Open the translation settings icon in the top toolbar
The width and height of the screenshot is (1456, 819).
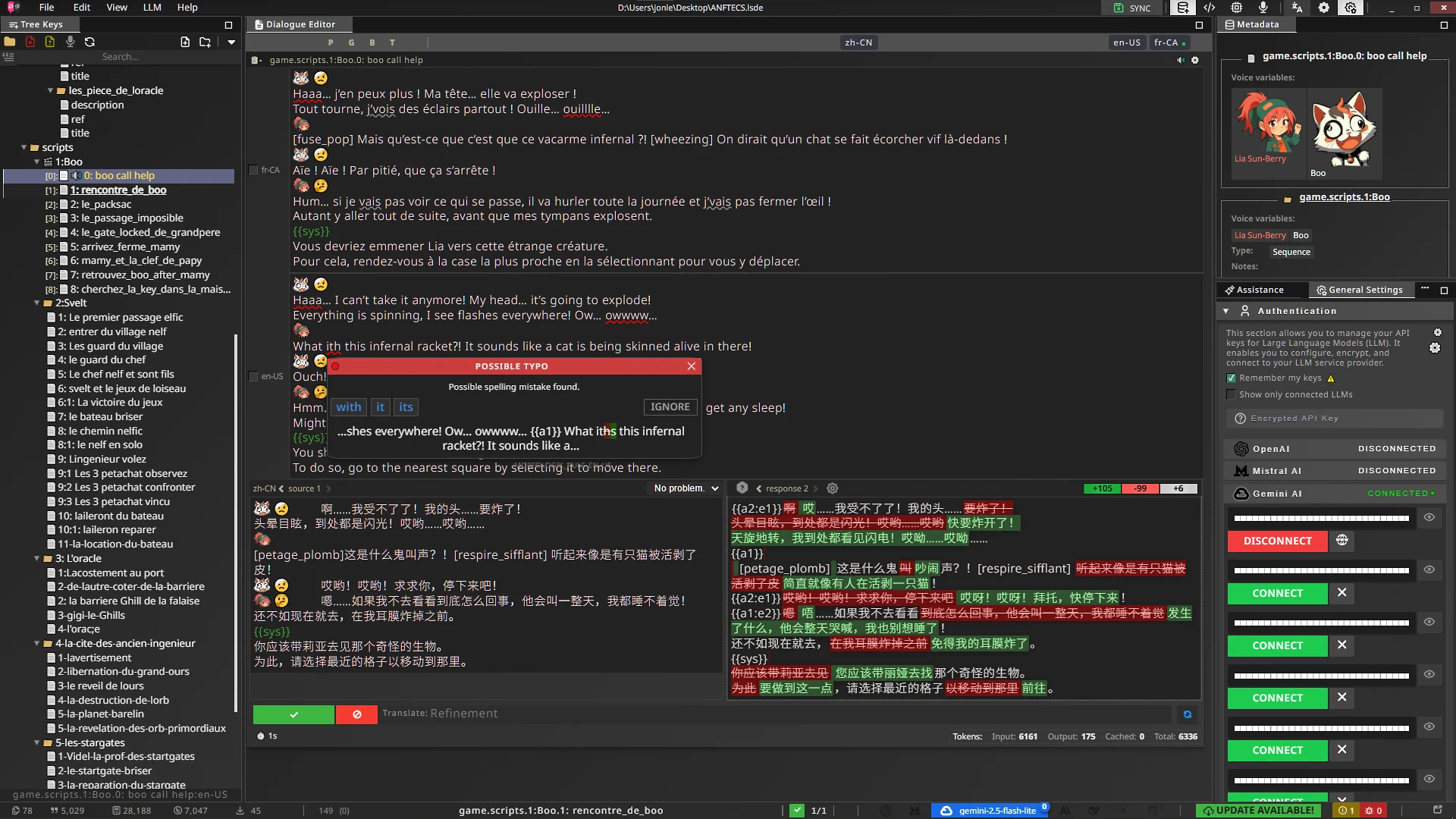[x=1297, y=8]
